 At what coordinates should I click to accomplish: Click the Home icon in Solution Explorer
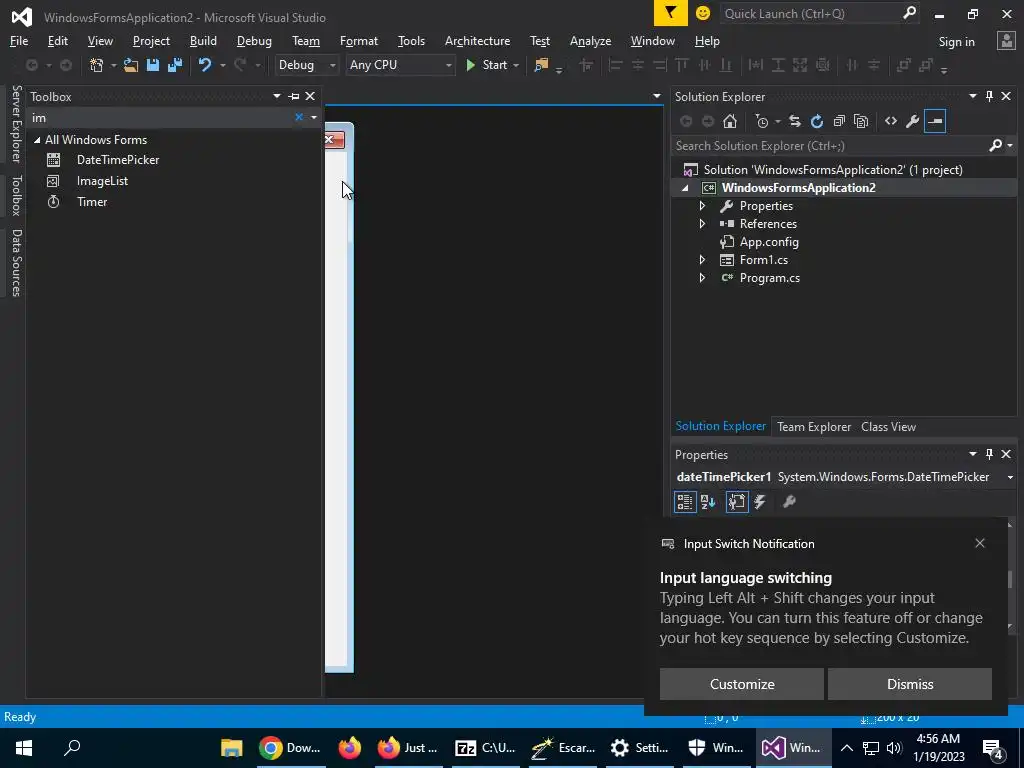click(x=730, y=121)
